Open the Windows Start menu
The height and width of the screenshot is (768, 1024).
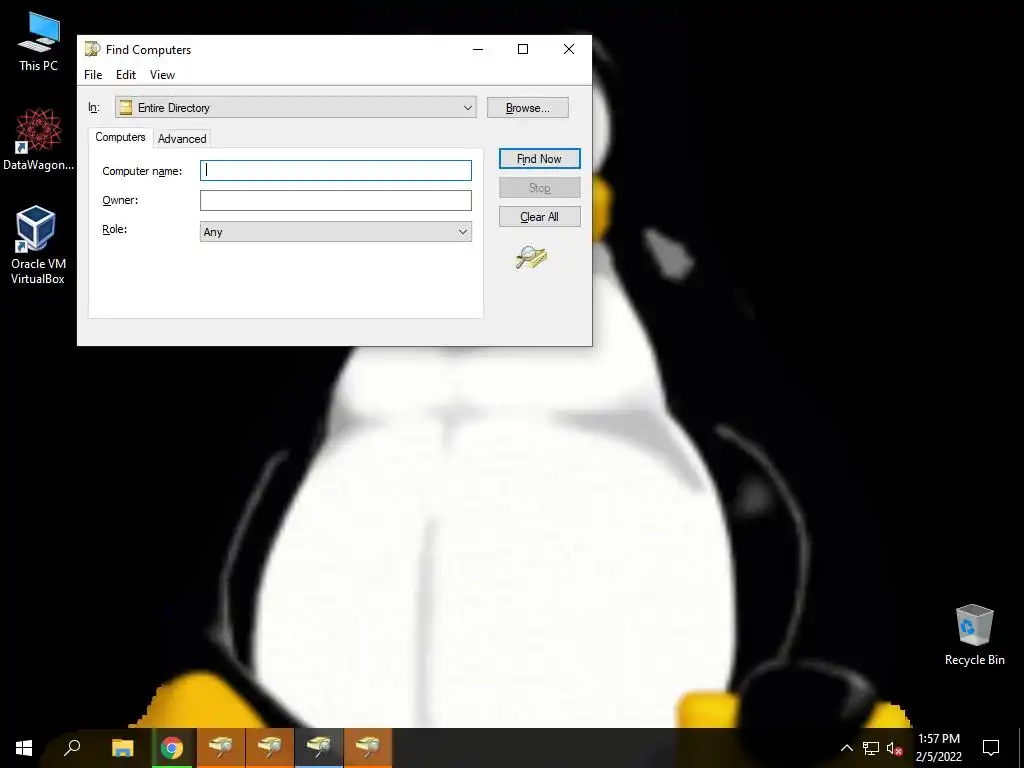point(24,748)
